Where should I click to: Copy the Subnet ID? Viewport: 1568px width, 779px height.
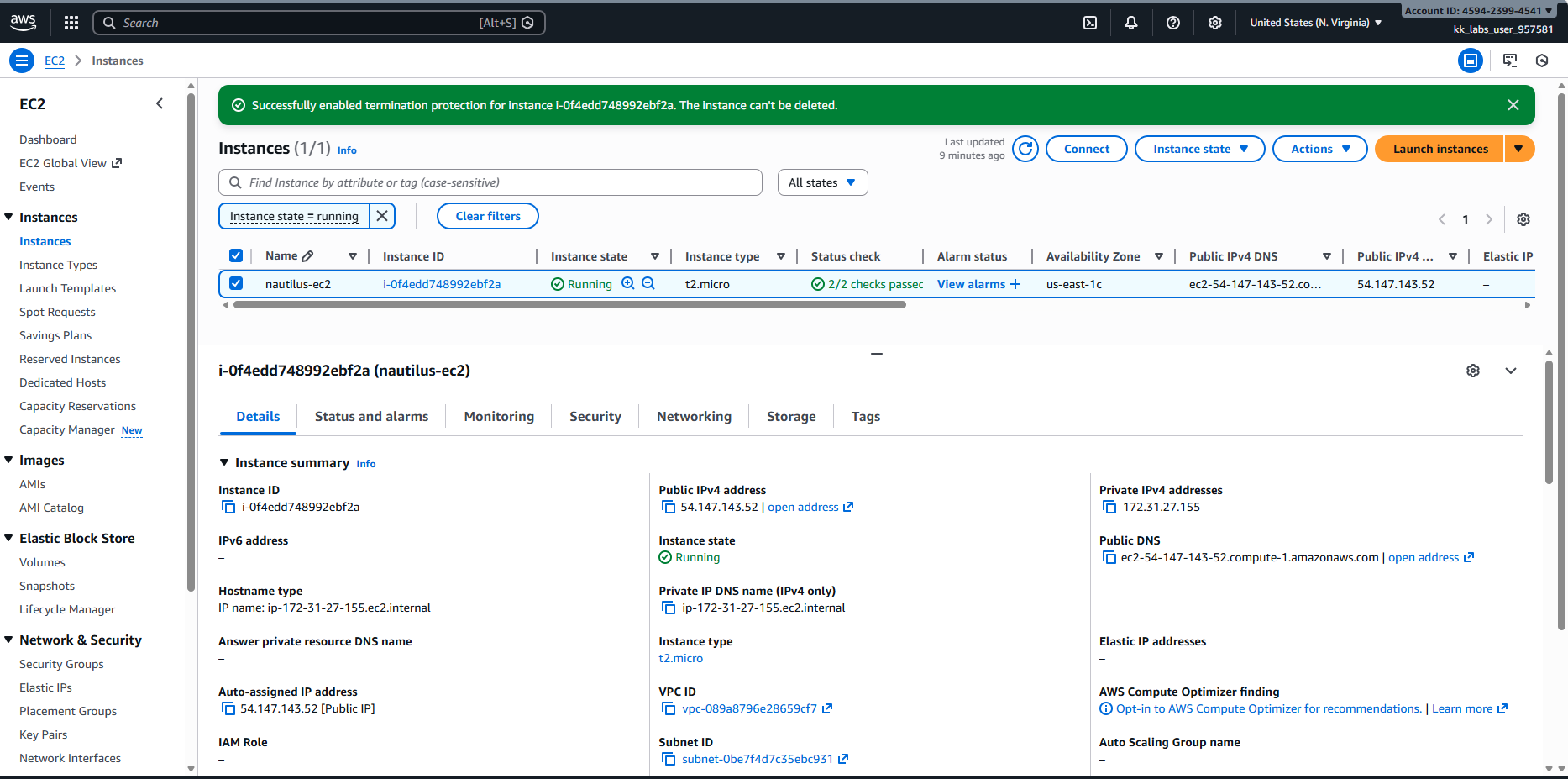669,759
